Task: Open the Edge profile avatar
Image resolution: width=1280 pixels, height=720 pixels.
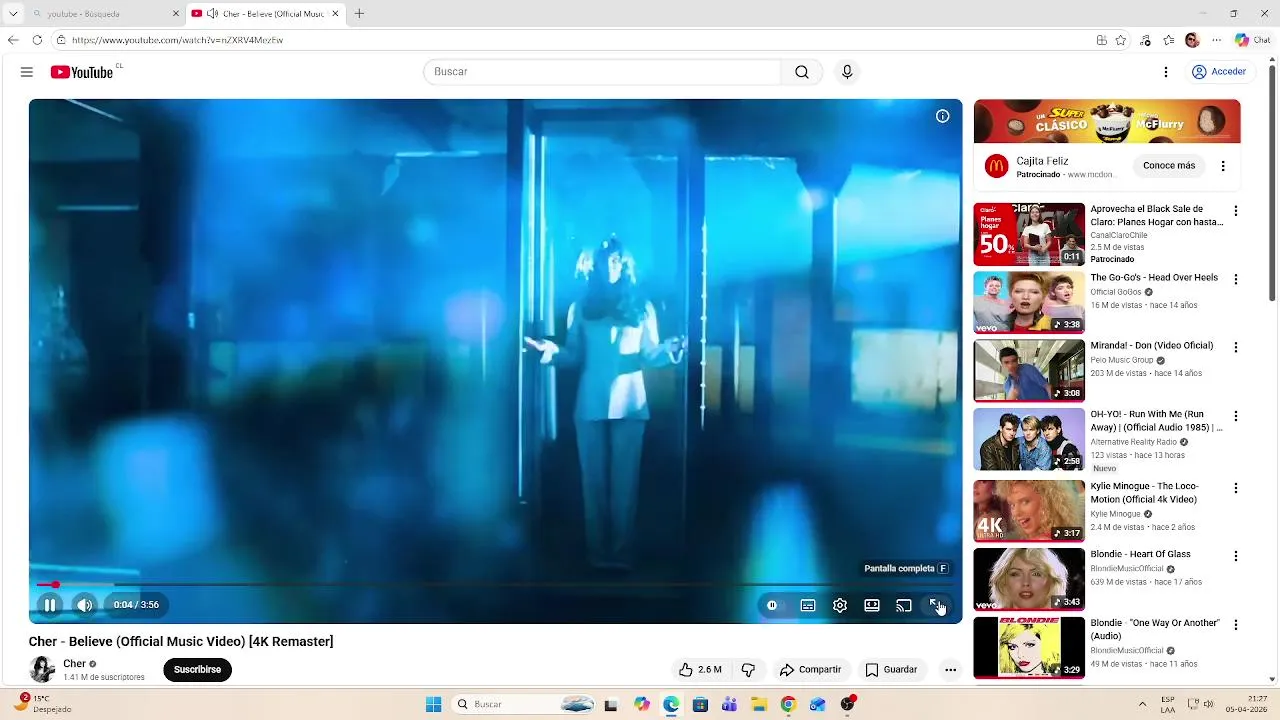Action: coord(1192,40)
